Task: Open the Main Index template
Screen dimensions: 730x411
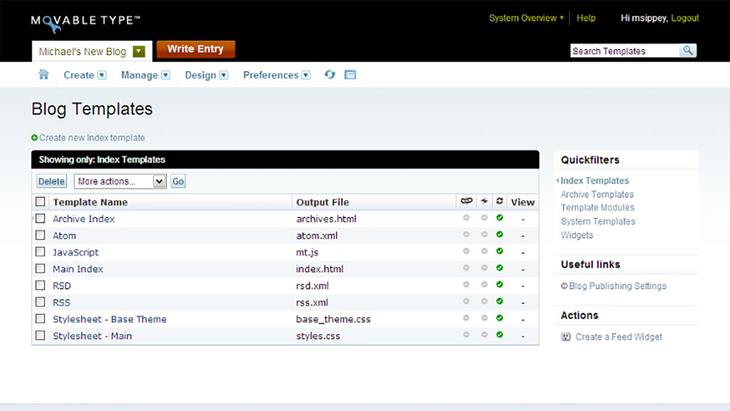Action: click(x=78, y=269)
